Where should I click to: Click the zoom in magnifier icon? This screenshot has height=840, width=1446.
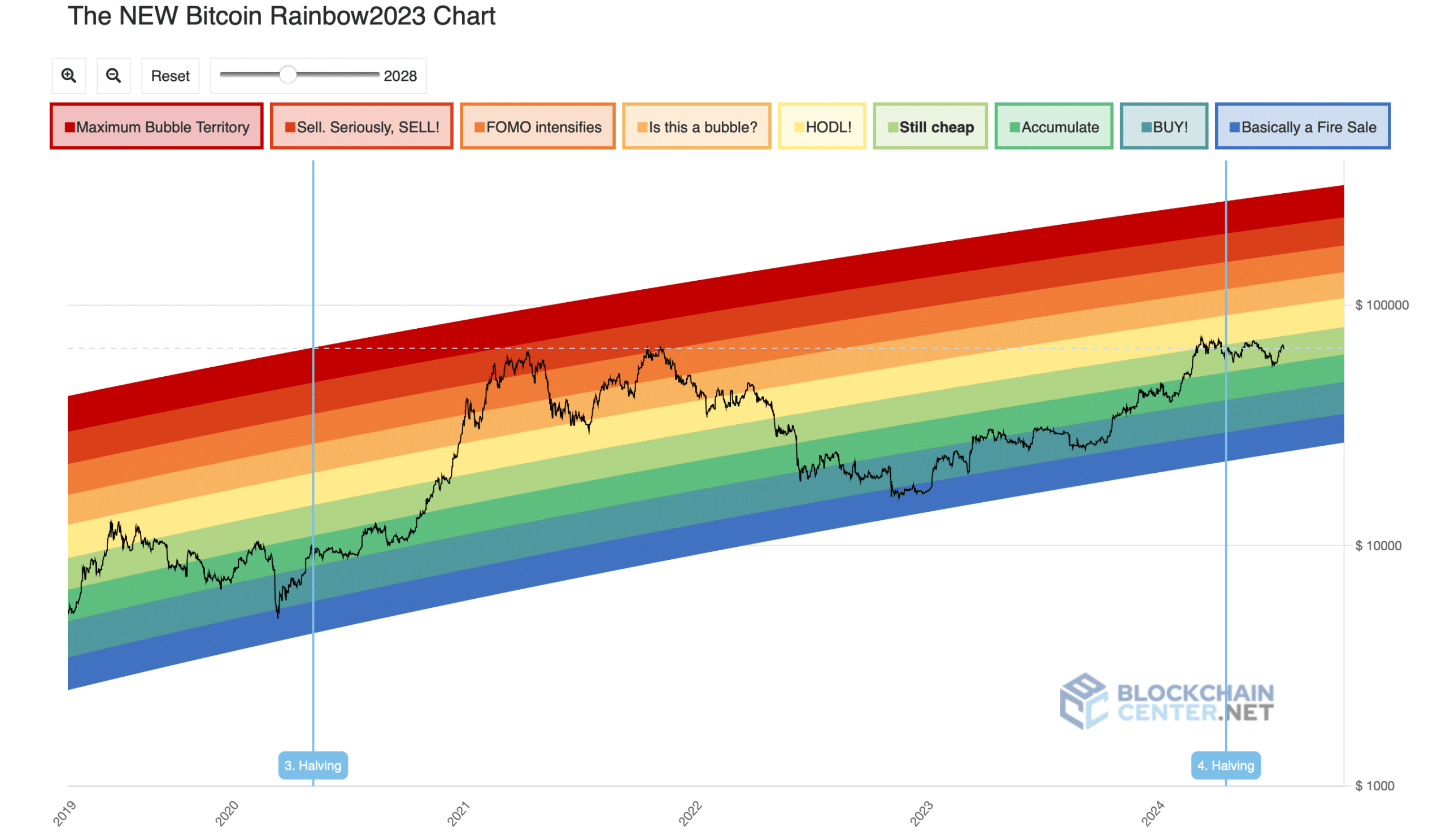[x=69, y=76]
